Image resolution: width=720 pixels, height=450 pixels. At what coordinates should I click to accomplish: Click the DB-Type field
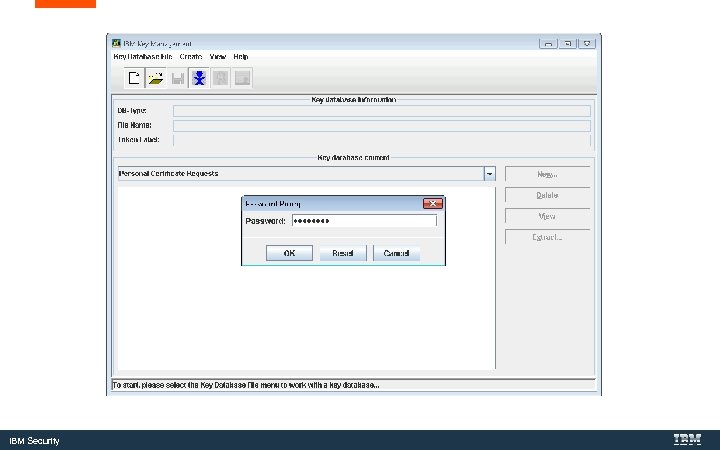click(x=382, y=111)
